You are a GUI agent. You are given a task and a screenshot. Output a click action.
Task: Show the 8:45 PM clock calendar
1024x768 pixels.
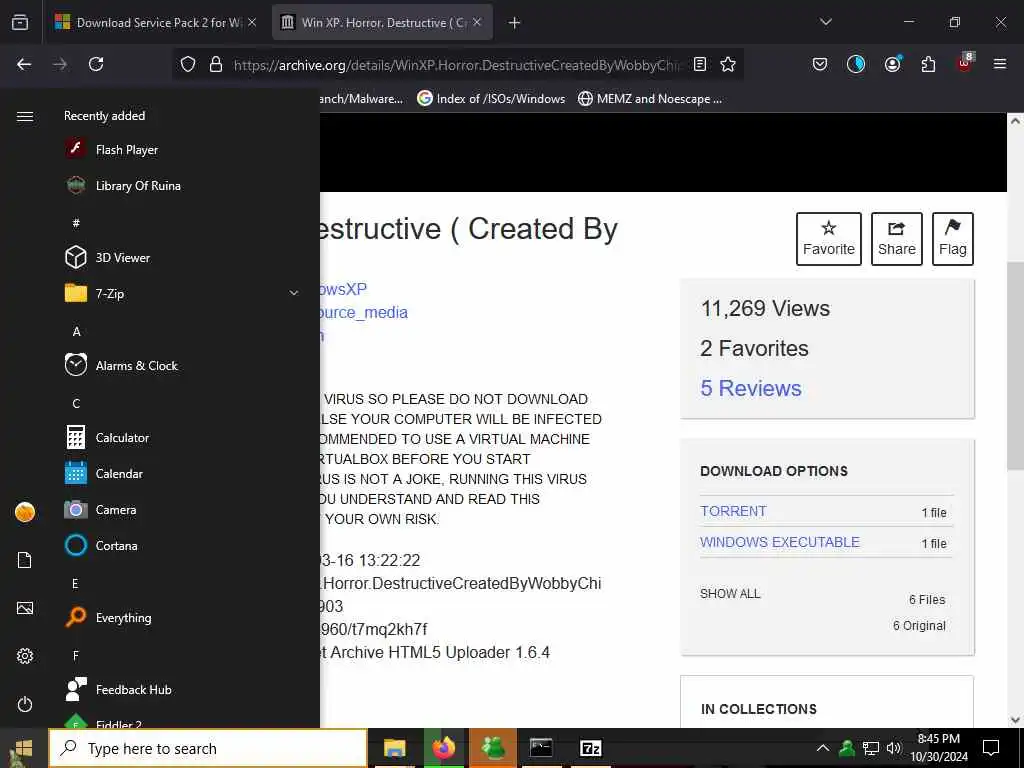pyautogui.click(x=938, y=748)
